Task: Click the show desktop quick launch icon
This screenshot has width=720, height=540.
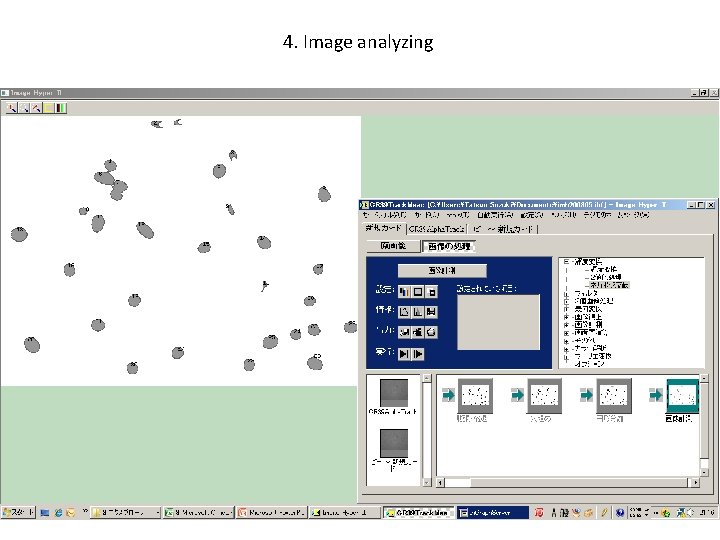Action: click(x=45, y=513)
